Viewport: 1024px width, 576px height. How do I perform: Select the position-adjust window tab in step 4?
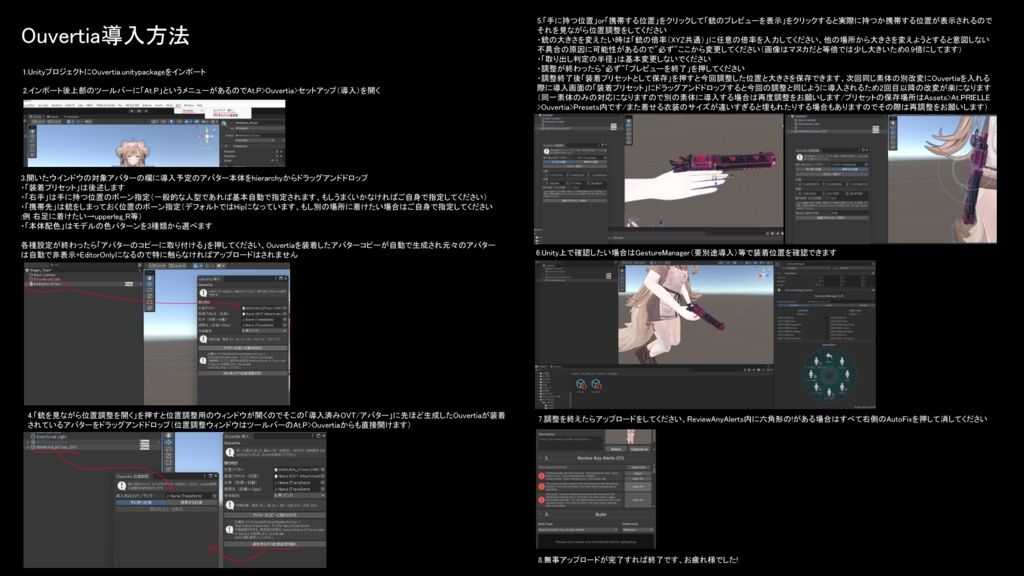click(x=133, y=477)
